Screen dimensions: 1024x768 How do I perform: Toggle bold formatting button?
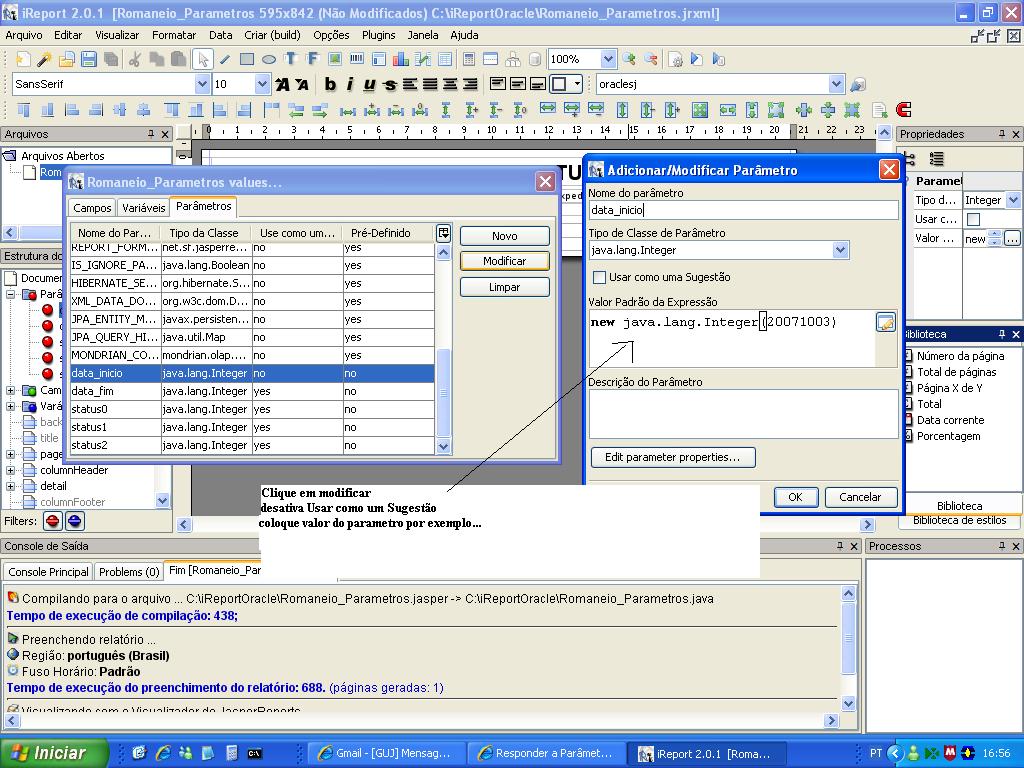330,84
